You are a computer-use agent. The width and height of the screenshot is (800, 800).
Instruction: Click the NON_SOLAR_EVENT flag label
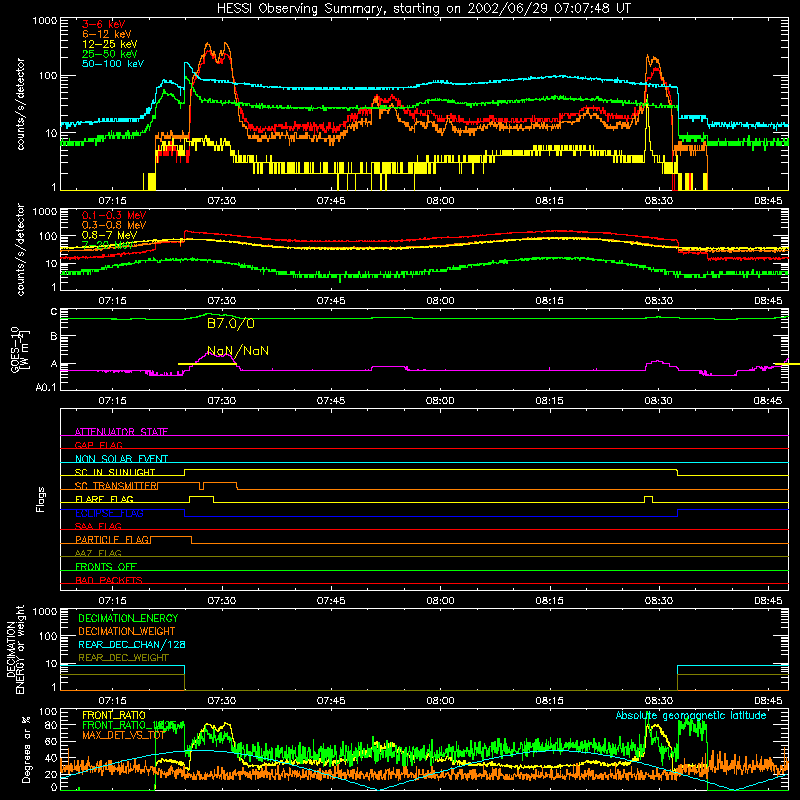point(121,459)
